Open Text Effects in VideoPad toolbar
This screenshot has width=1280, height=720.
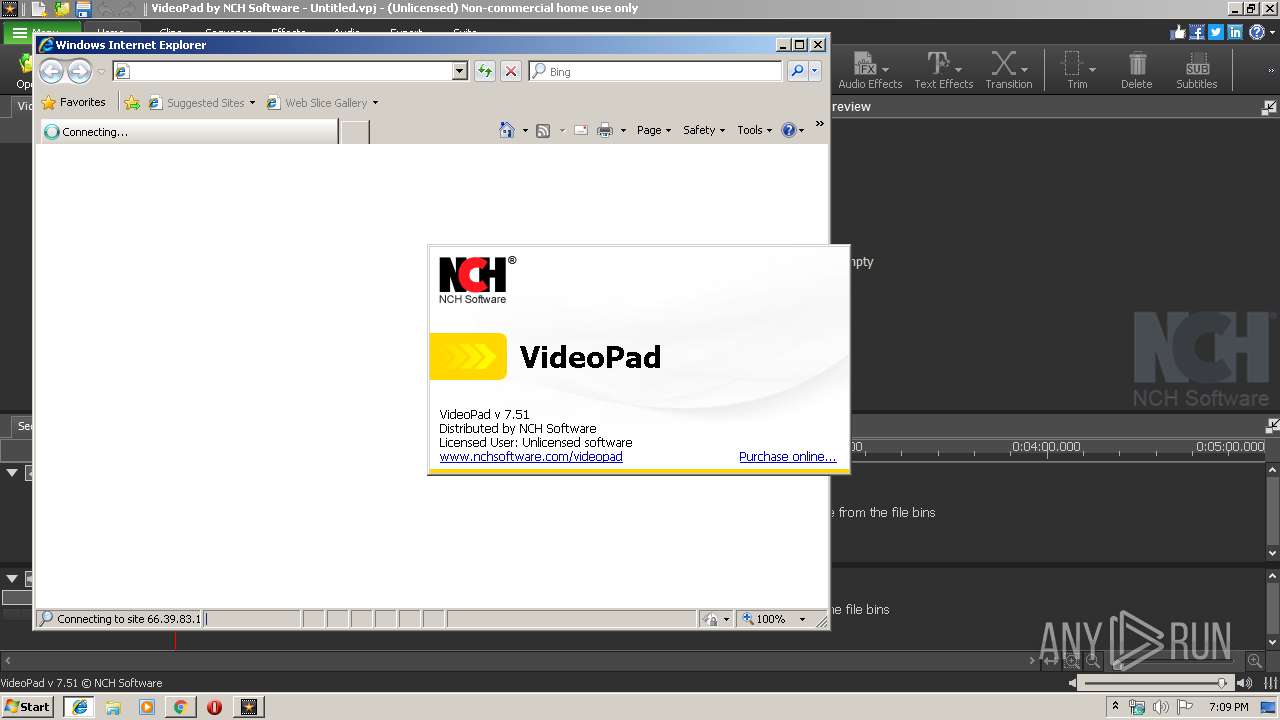coord(943,70)
